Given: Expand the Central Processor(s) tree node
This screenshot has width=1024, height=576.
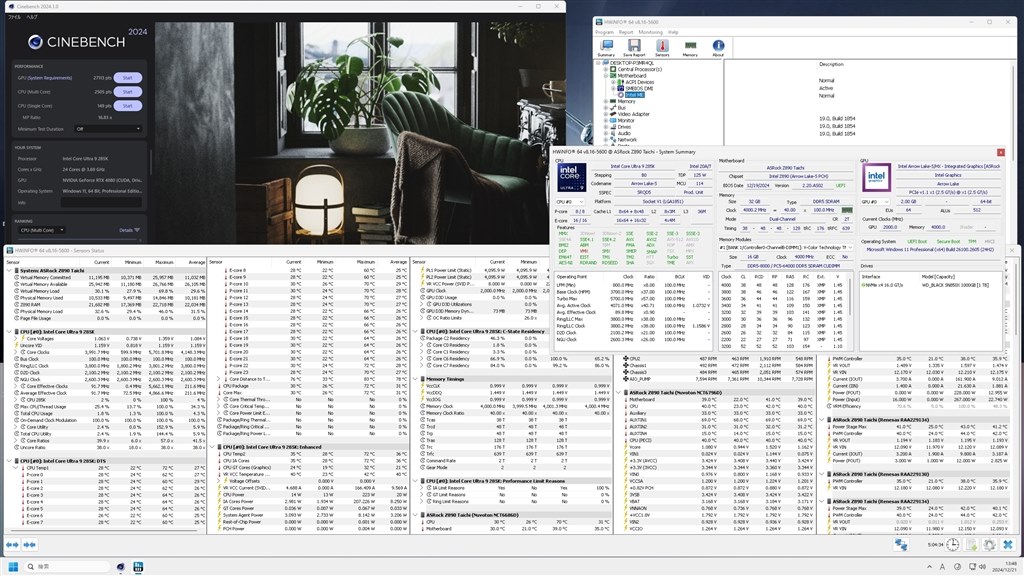Looking at the screenshot, I should 605,69.
